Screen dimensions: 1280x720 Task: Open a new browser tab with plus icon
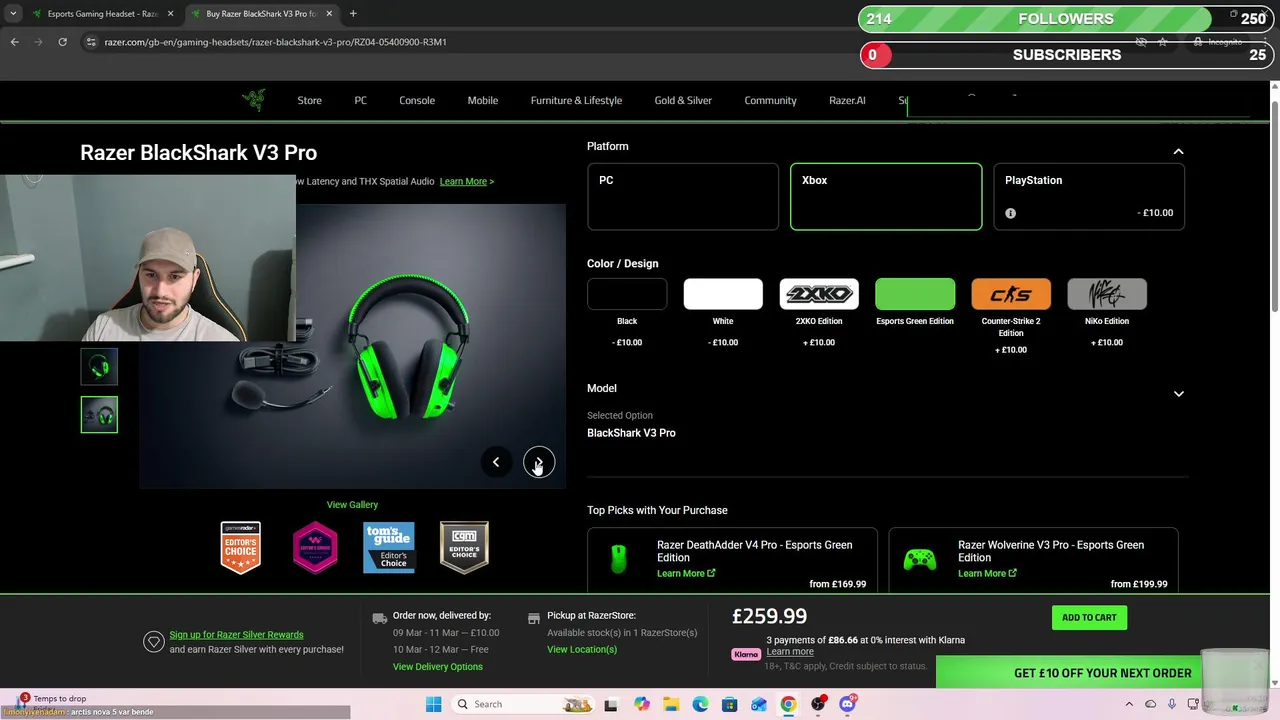tap(353, 14)
